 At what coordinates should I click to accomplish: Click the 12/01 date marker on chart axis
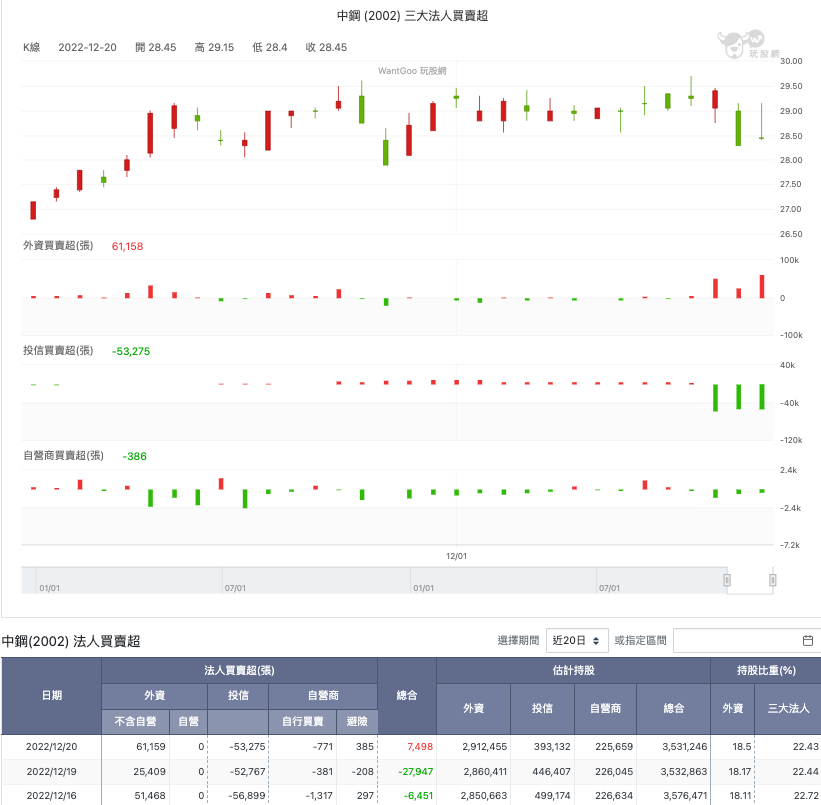456,556
